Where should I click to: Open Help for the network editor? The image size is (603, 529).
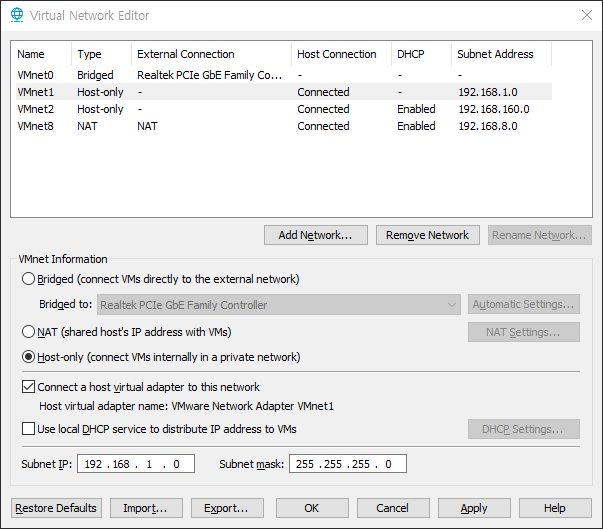coord(555,508)
